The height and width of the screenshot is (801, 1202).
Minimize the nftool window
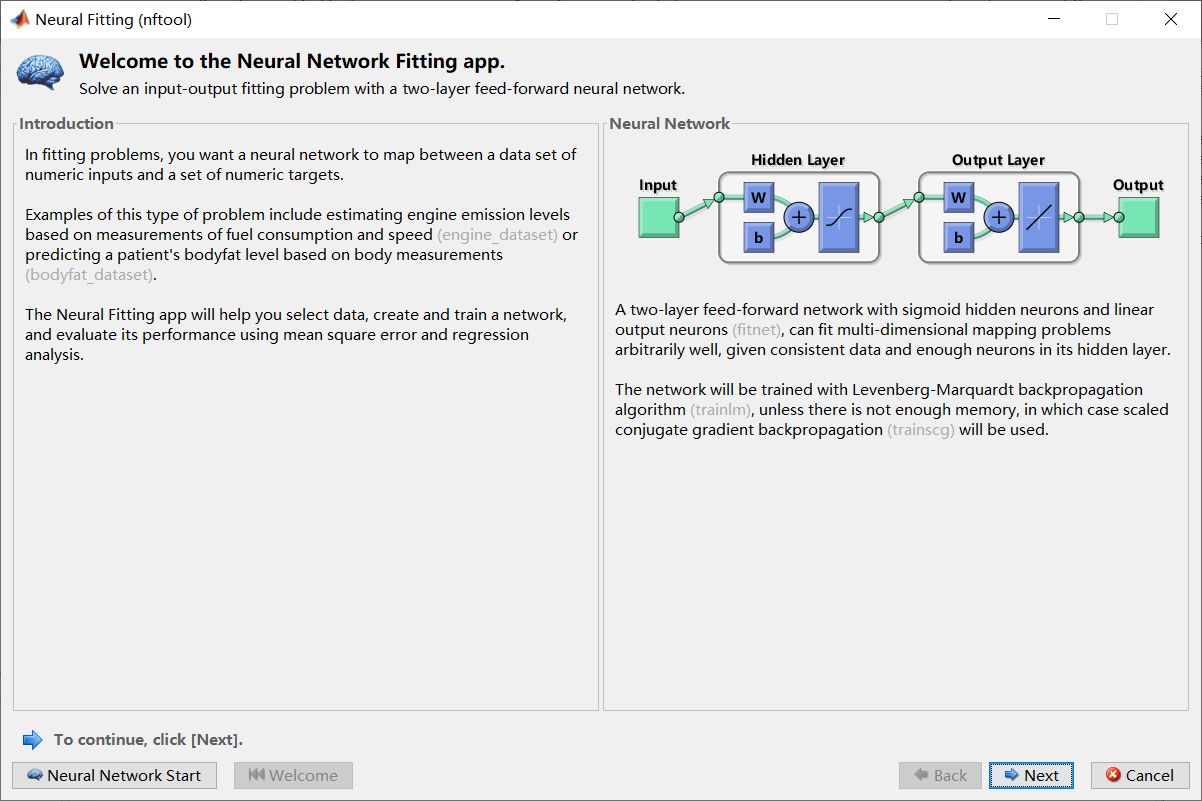pos(1052,19)
